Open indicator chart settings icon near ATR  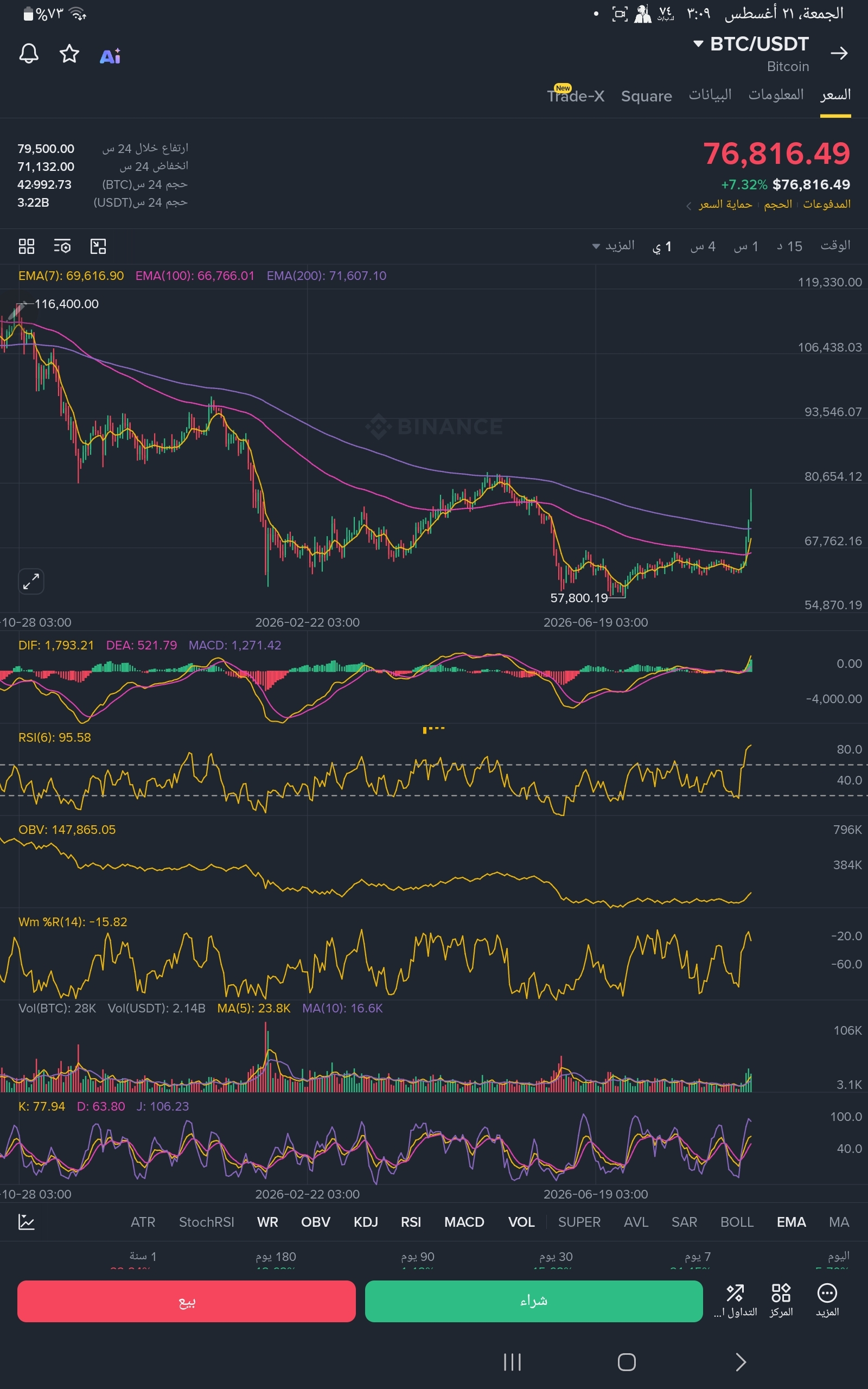27,1222
